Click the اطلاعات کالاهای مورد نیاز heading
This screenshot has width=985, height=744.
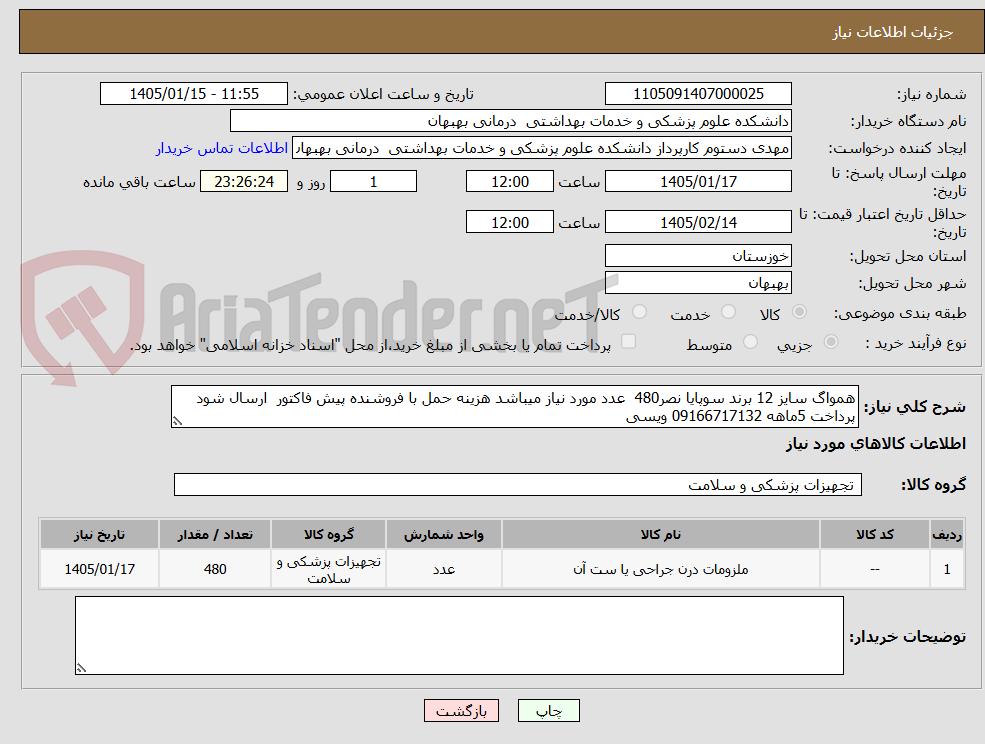click(x=876, y=444)
